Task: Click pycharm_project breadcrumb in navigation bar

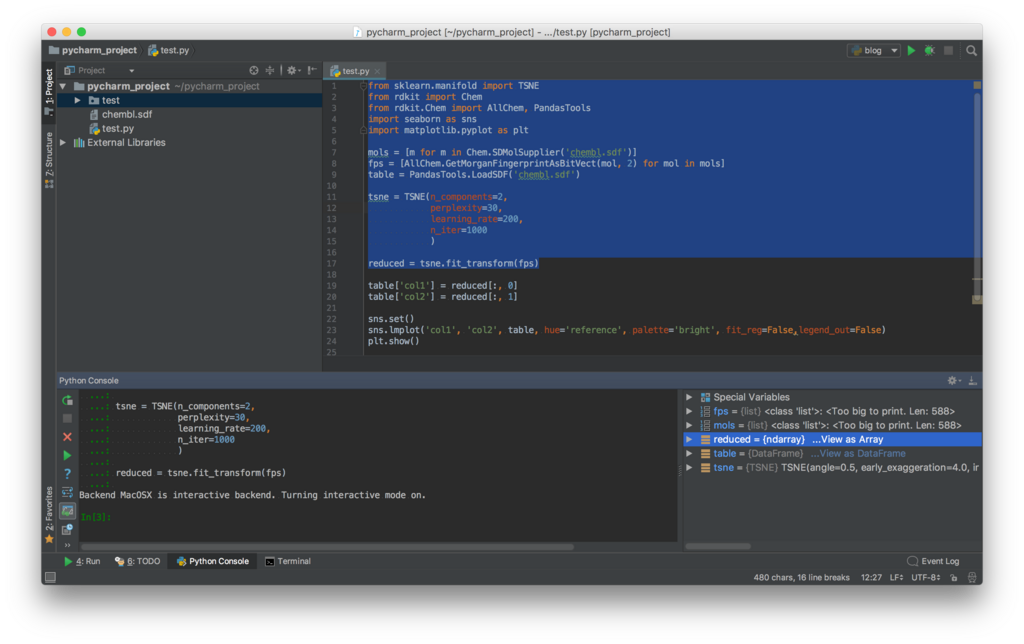Action: [x=93, y=50]
